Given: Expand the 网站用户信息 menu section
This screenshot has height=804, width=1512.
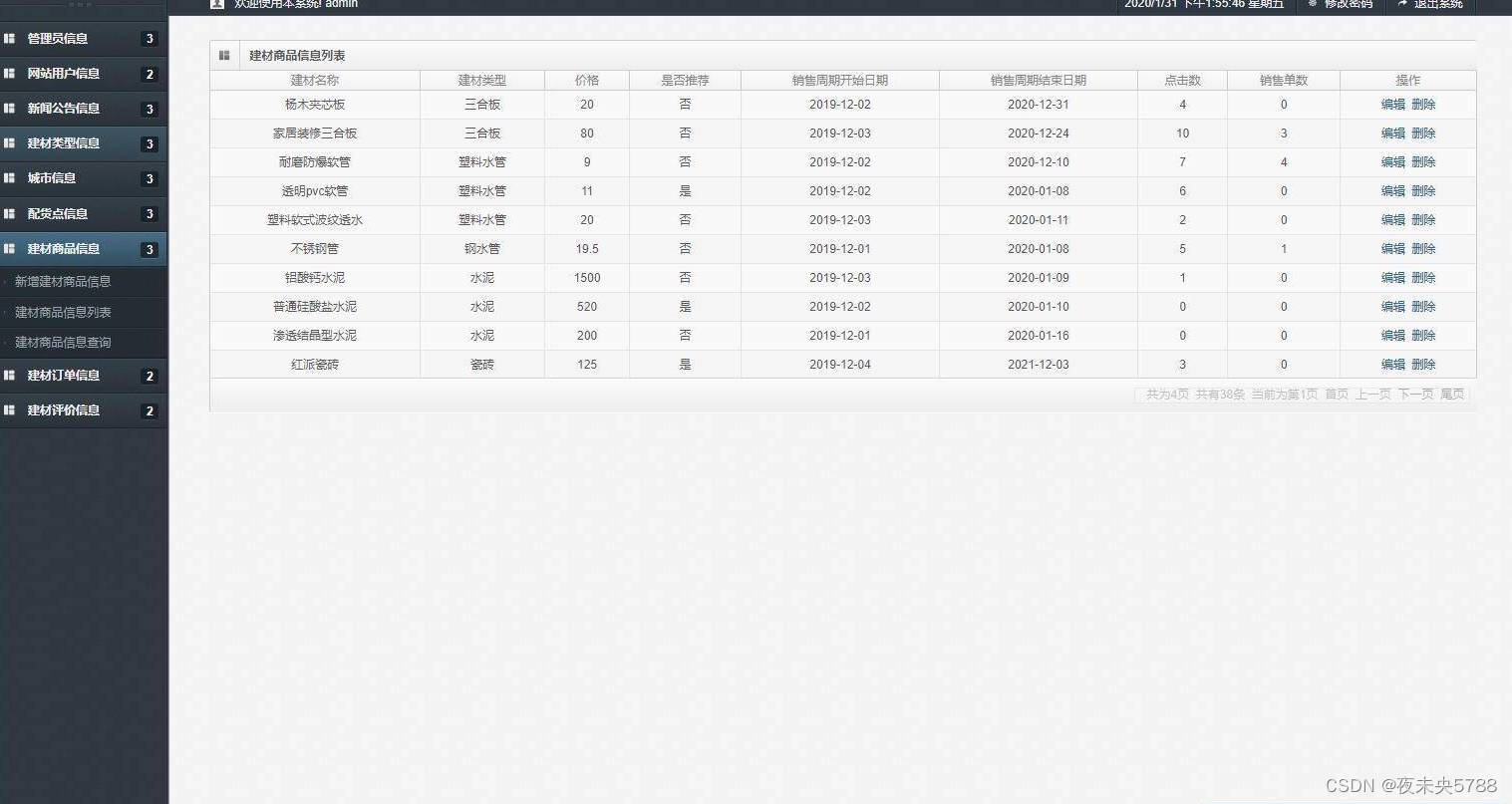Looking at the screenshot, I should point(84,74).
